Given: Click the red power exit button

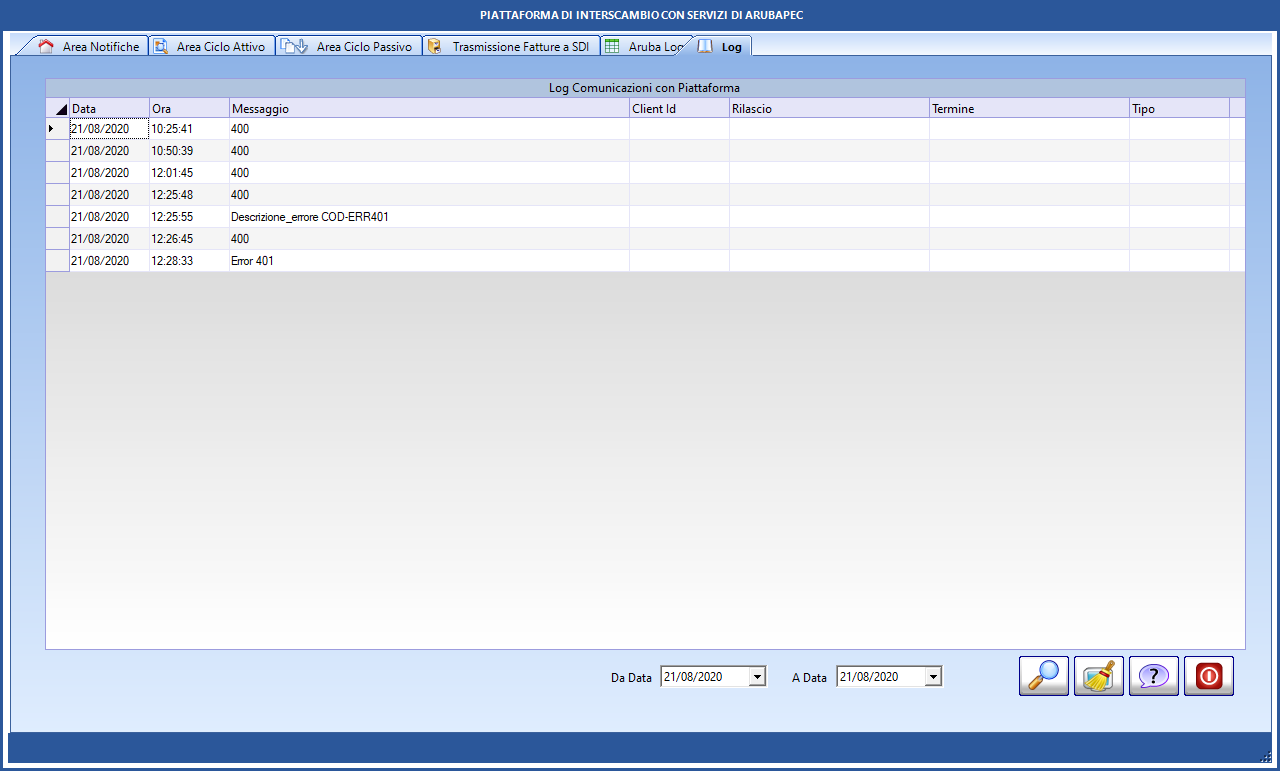Looking at the screenshot, I should point(1209,676).
